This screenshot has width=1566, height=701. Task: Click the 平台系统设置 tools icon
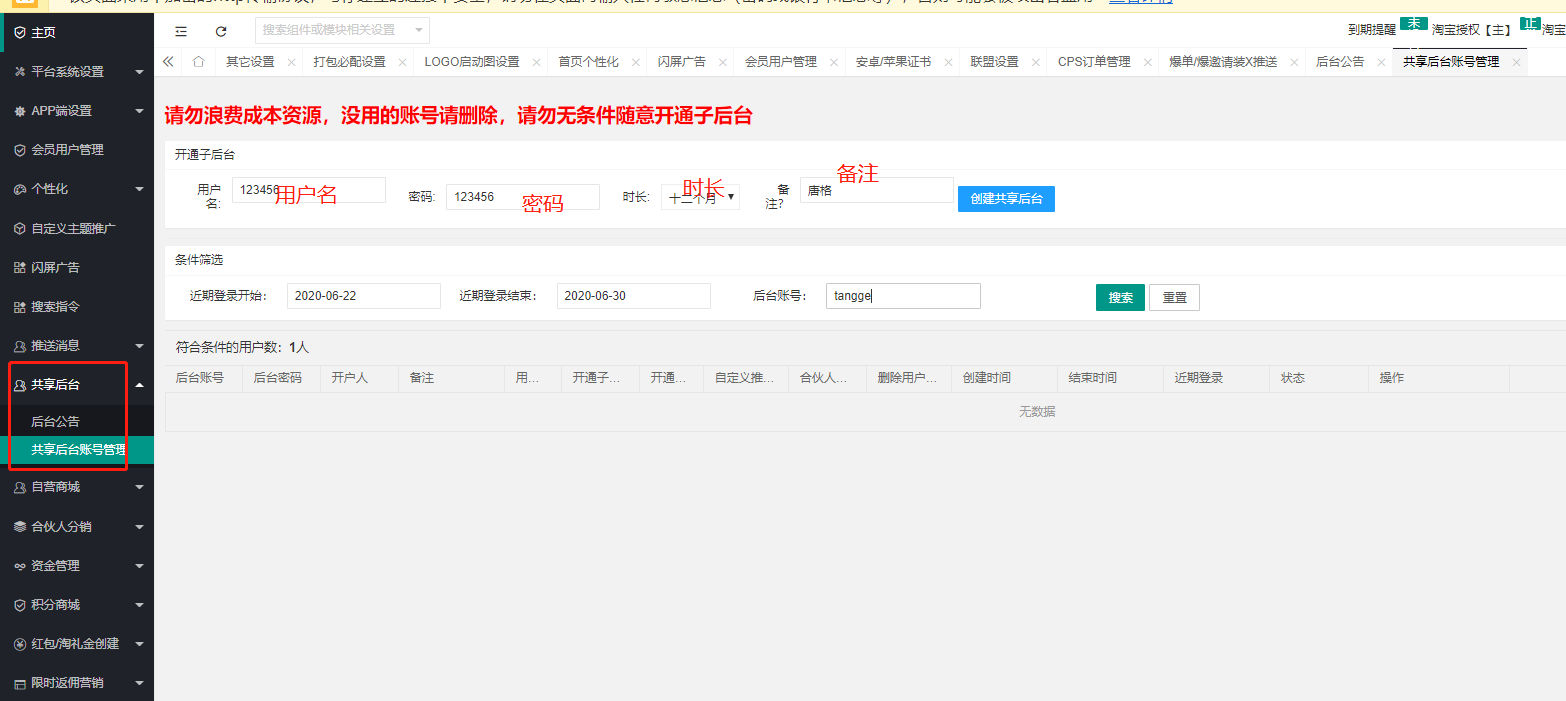[x=20, y=72]
